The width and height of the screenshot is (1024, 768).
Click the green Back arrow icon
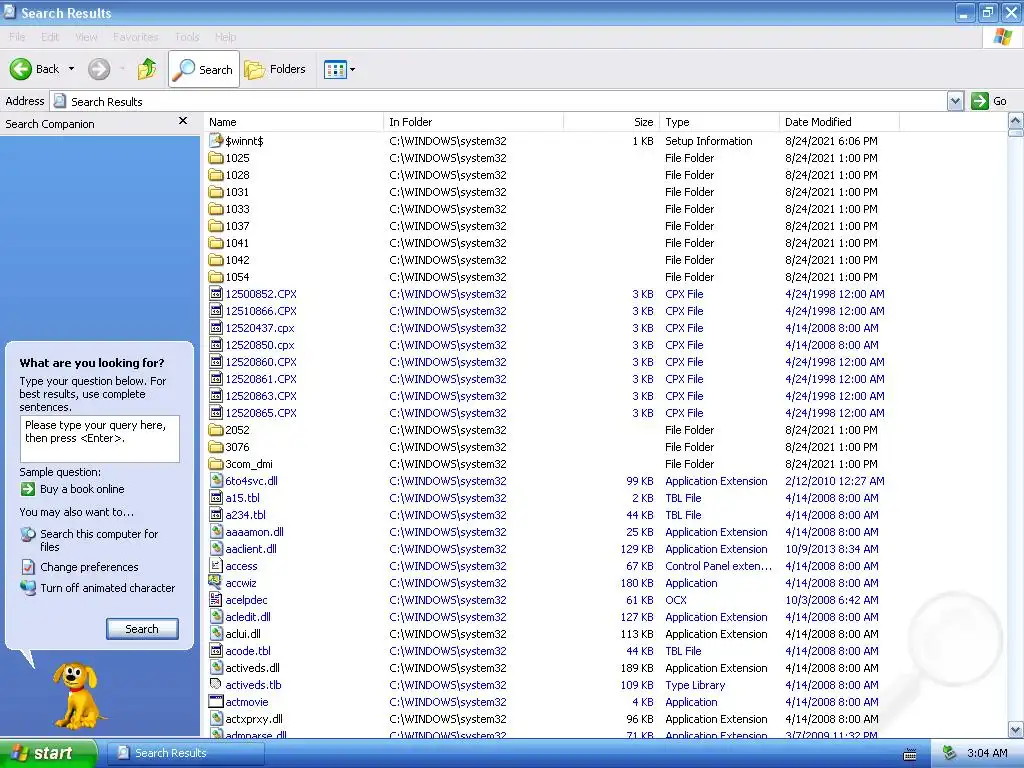click(x=20, y=69)
